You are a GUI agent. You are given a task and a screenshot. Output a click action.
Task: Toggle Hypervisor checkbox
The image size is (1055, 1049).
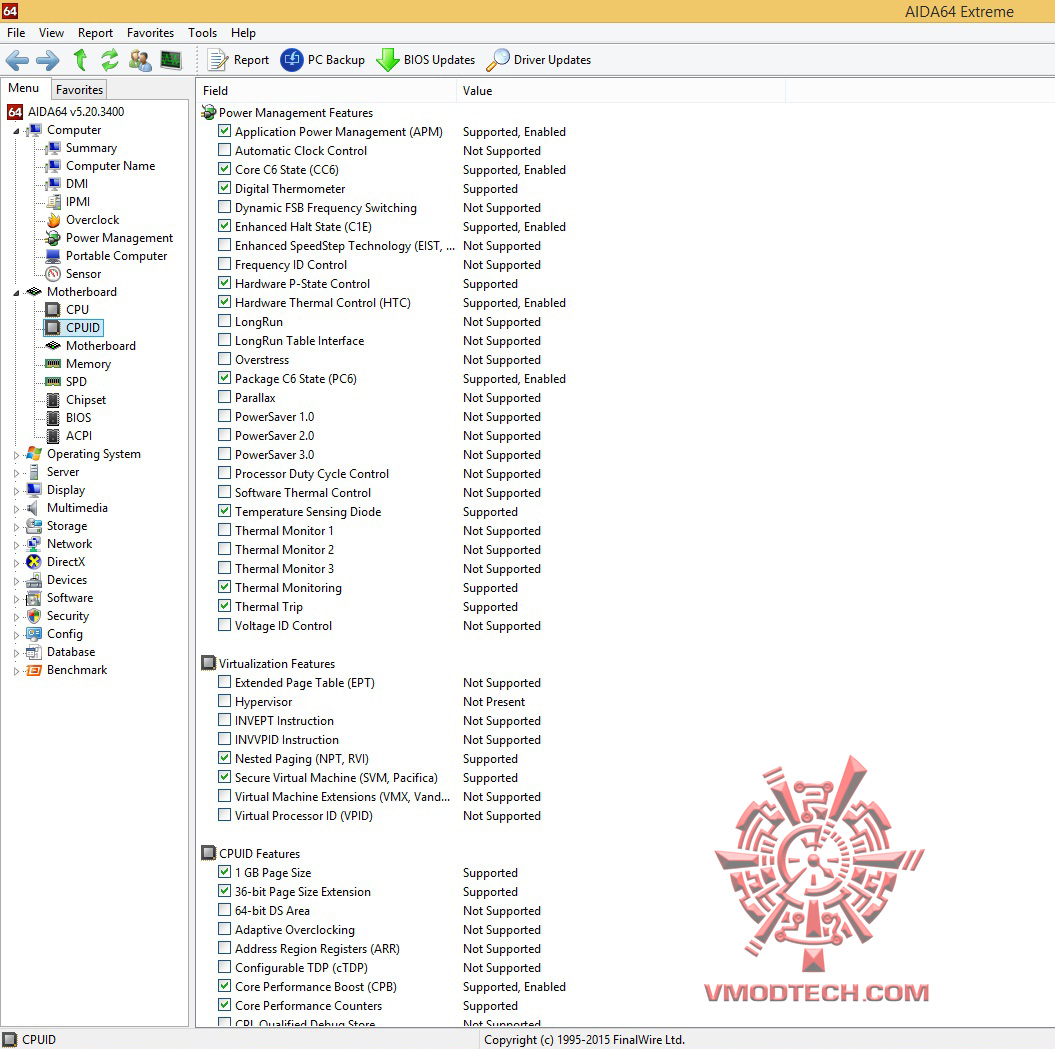225,701
